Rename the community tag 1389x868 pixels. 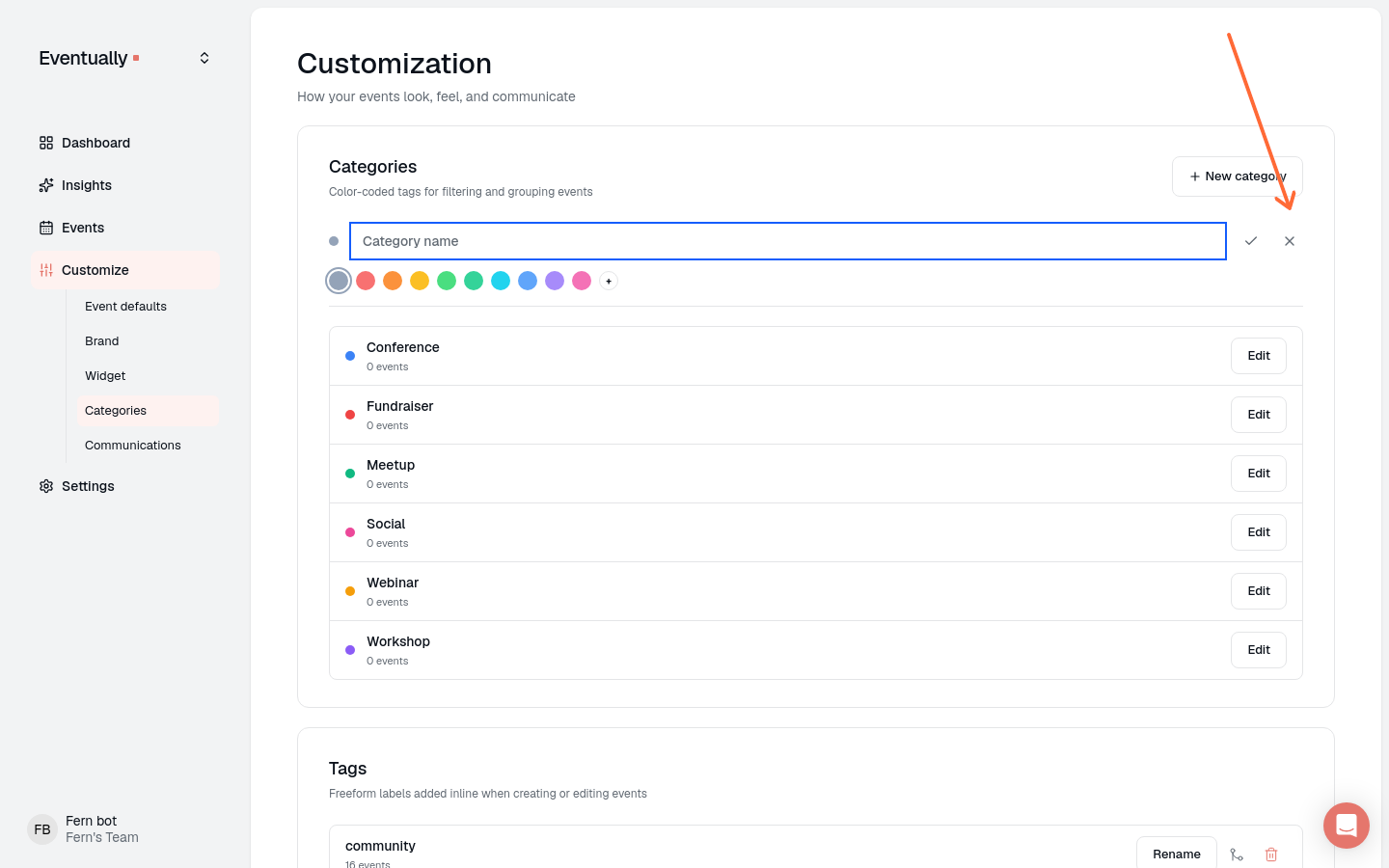1177,854
